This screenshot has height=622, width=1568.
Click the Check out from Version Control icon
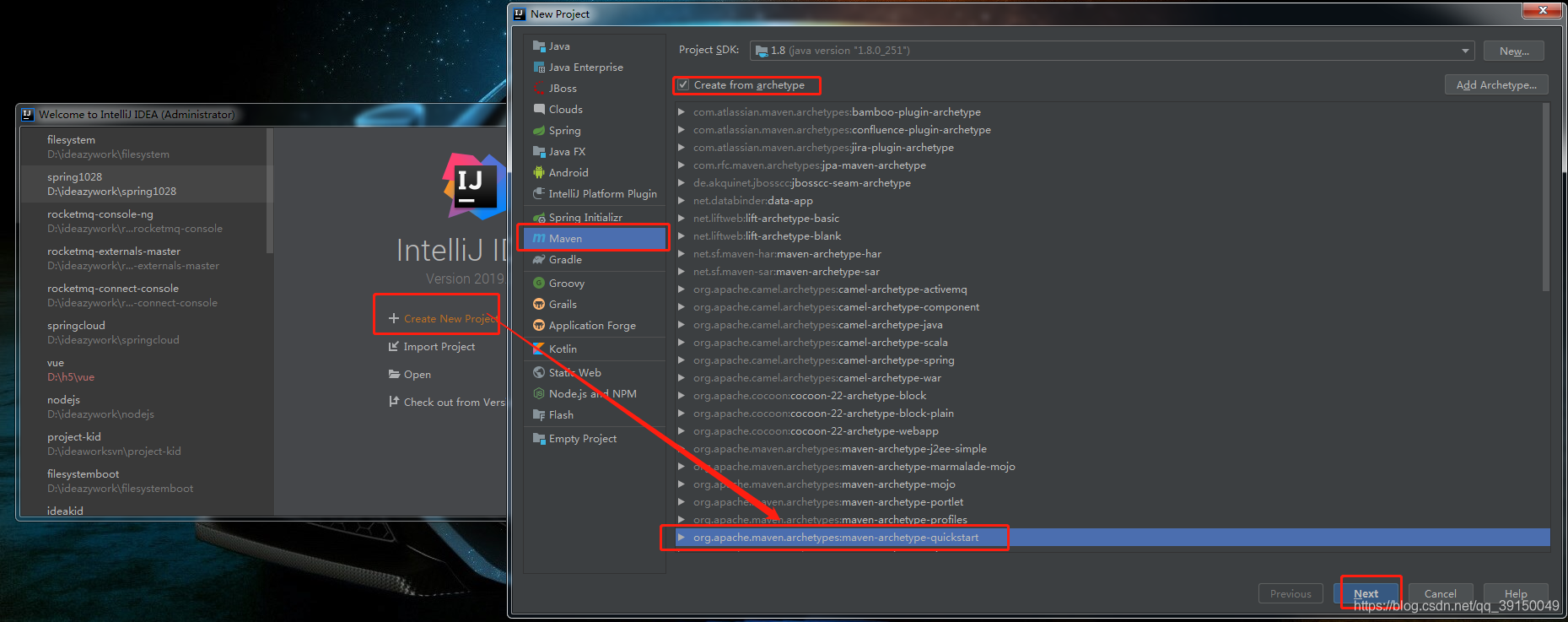(x=394, y=402)
